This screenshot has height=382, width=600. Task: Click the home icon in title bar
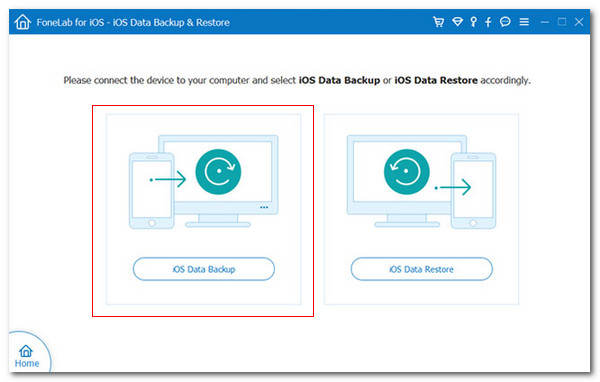(22, 22)
